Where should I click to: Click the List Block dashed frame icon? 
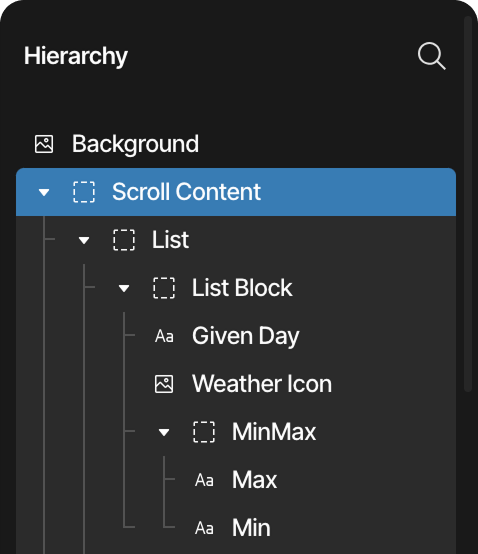click(164, 288)
